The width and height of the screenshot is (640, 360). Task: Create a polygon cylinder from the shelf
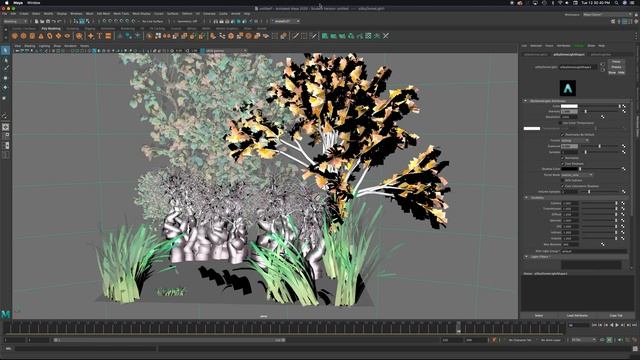point(32,36)
